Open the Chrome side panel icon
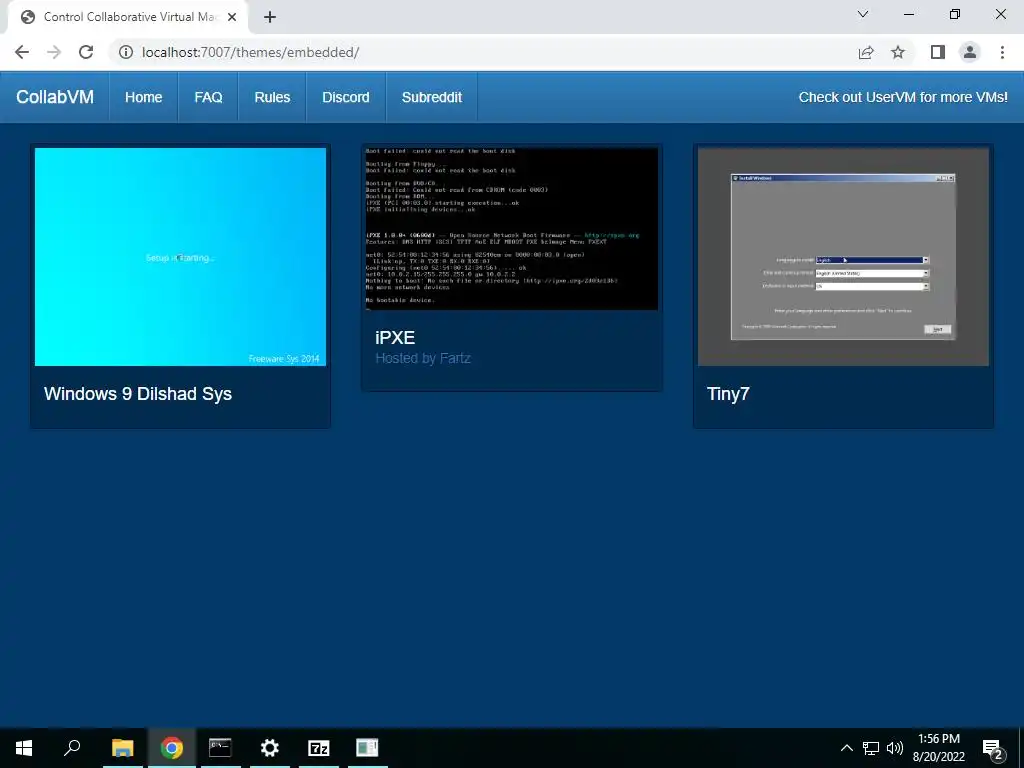 [938, 52]
